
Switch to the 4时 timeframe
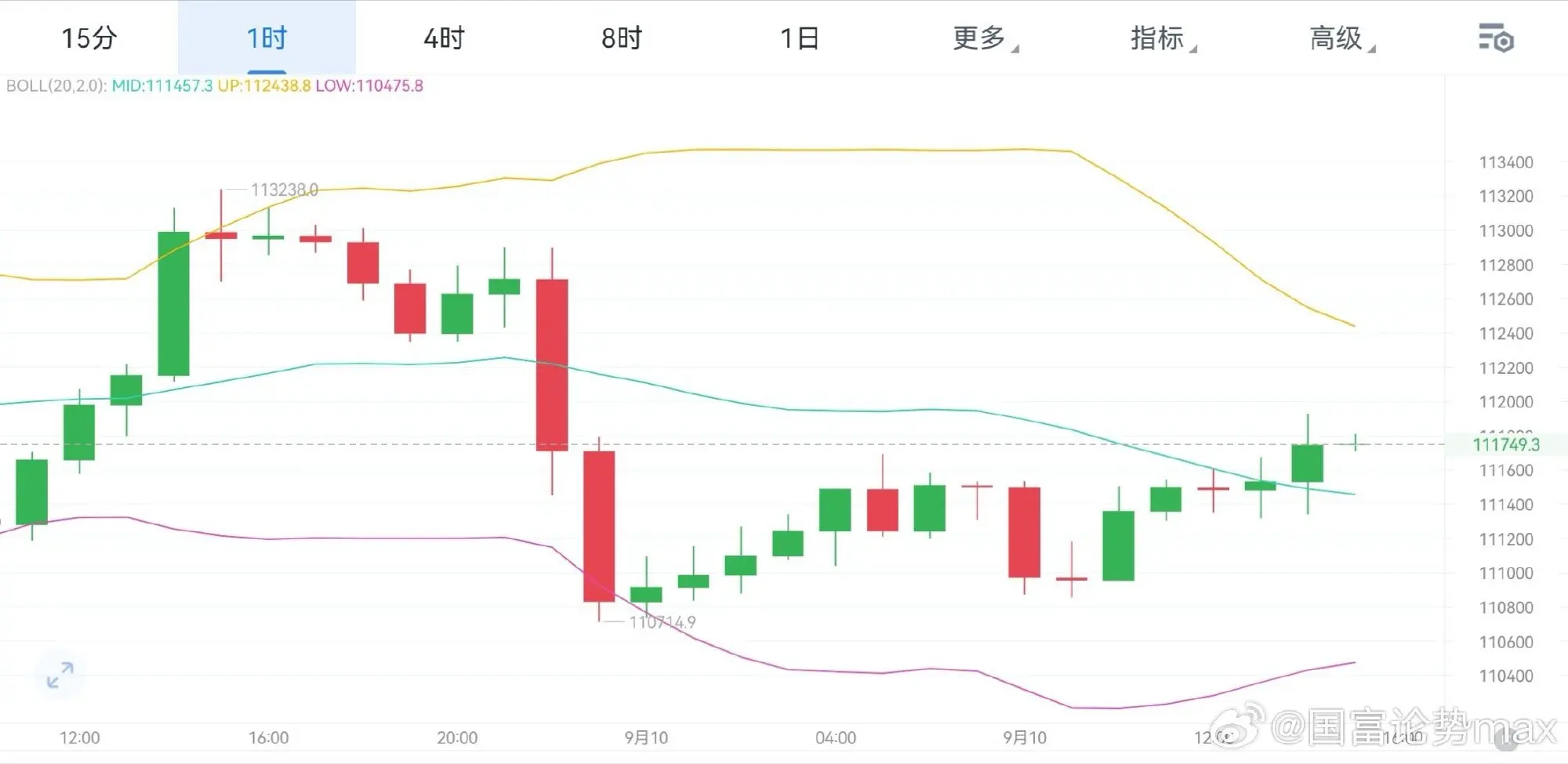click(x=445, y=38)
